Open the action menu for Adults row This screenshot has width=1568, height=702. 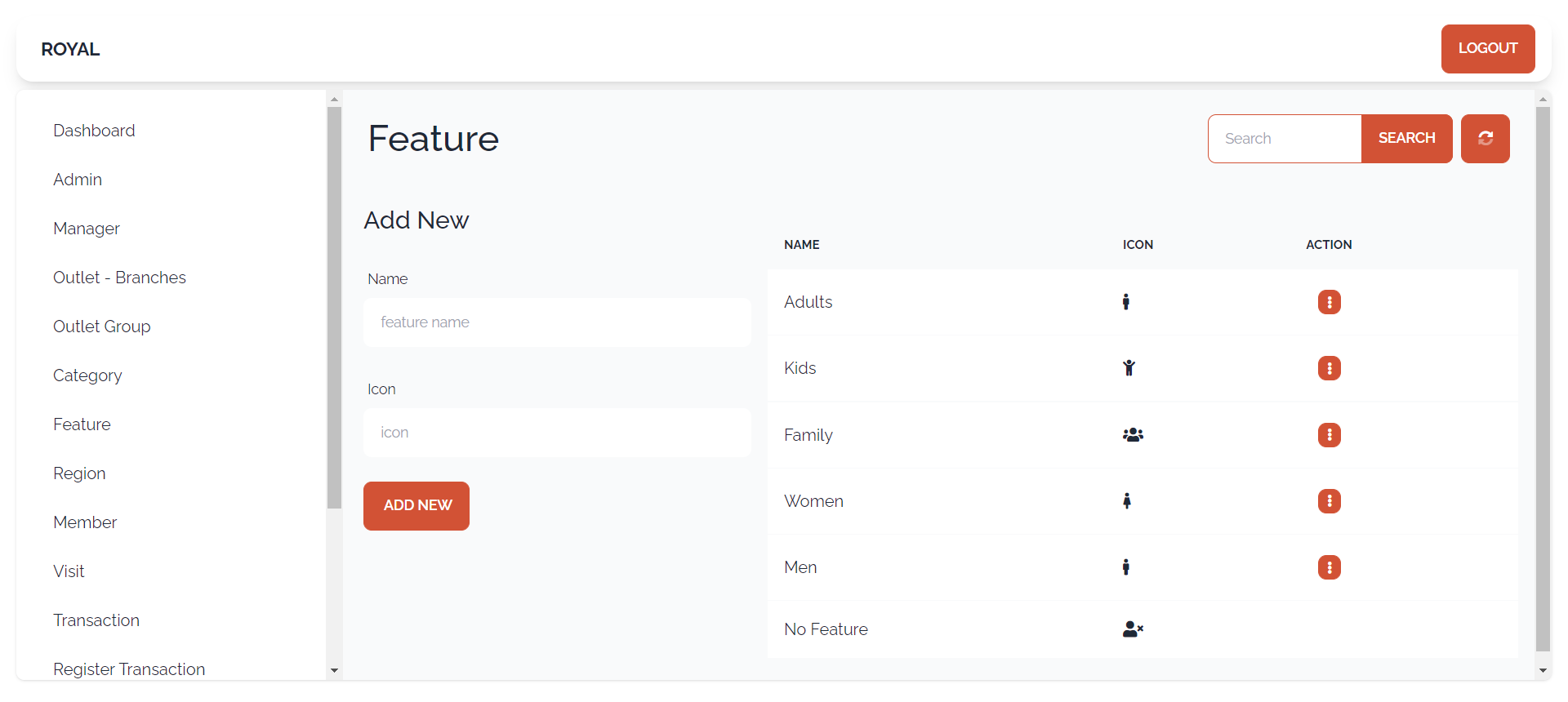[1329, 302]
